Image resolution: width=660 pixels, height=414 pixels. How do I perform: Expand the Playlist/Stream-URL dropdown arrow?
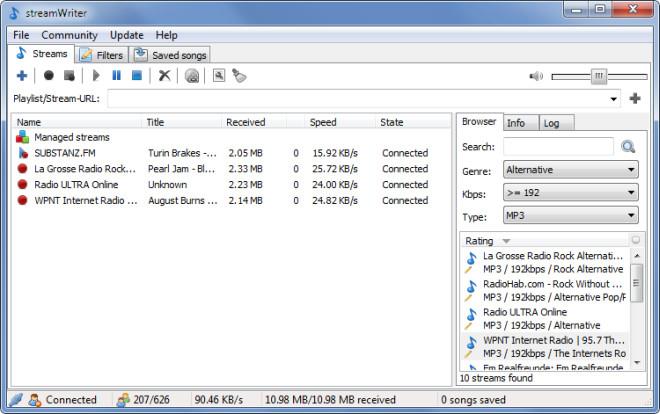coord(613,99)
